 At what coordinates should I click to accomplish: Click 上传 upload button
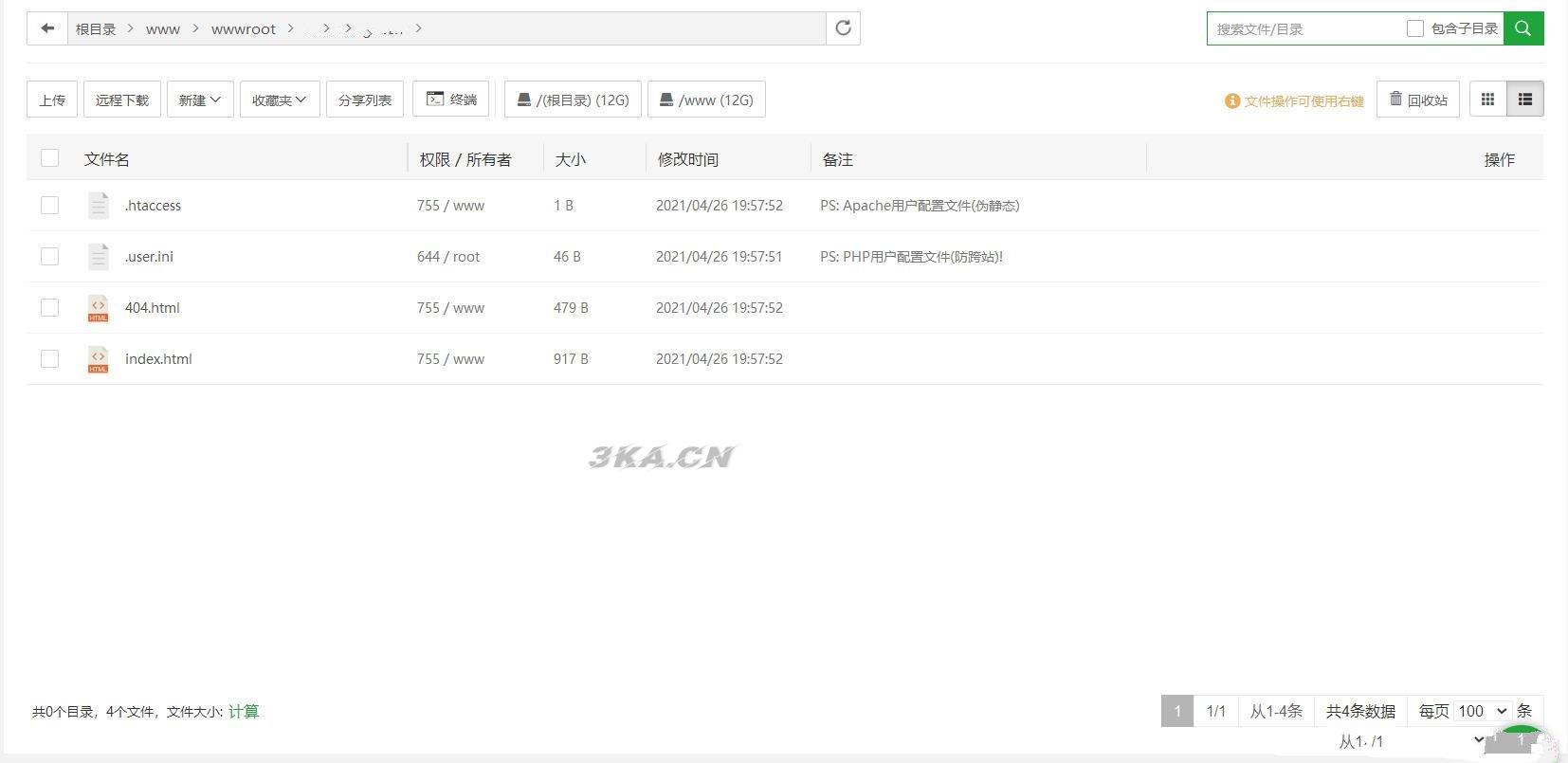52,100
